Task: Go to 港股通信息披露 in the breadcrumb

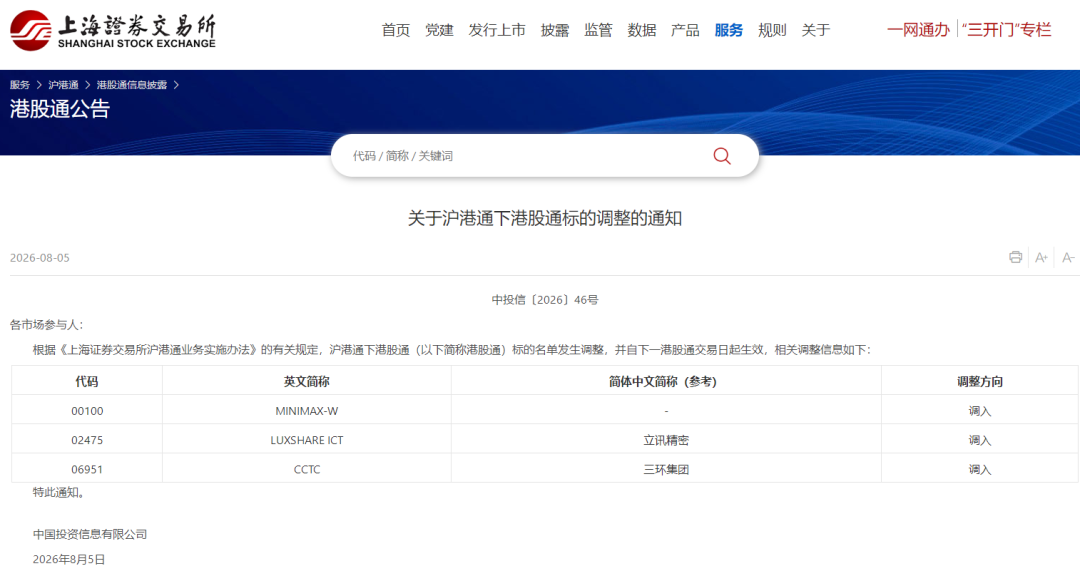Action: tap(132, 85)
